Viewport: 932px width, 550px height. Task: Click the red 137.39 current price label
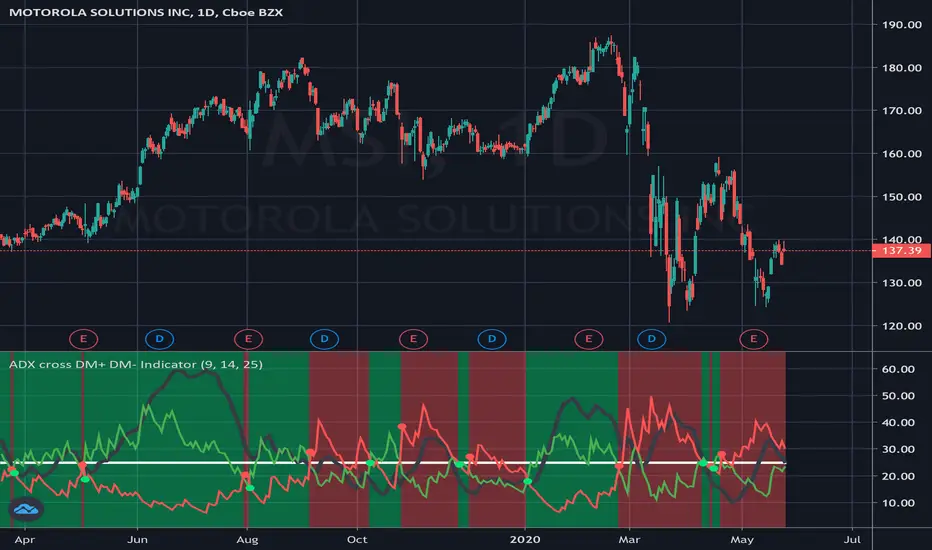coord(902,250)
